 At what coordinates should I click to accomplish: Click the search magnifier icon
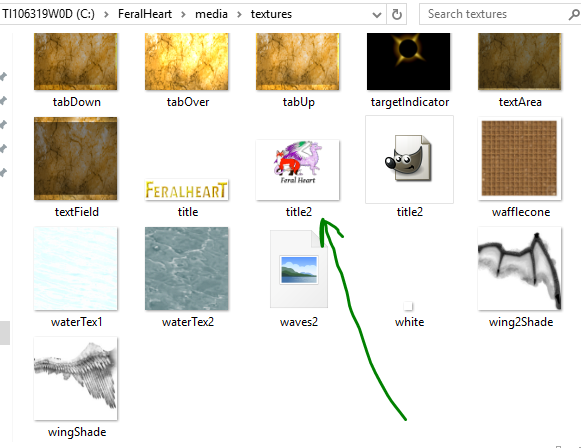574,14
